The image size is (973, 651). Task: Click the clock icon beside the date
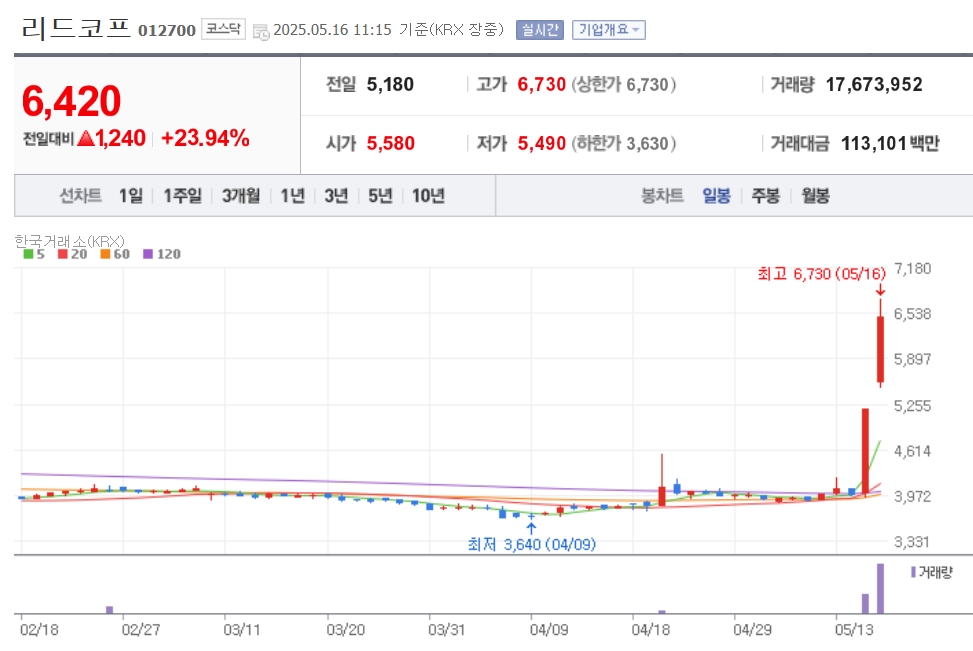click(261, 32)
